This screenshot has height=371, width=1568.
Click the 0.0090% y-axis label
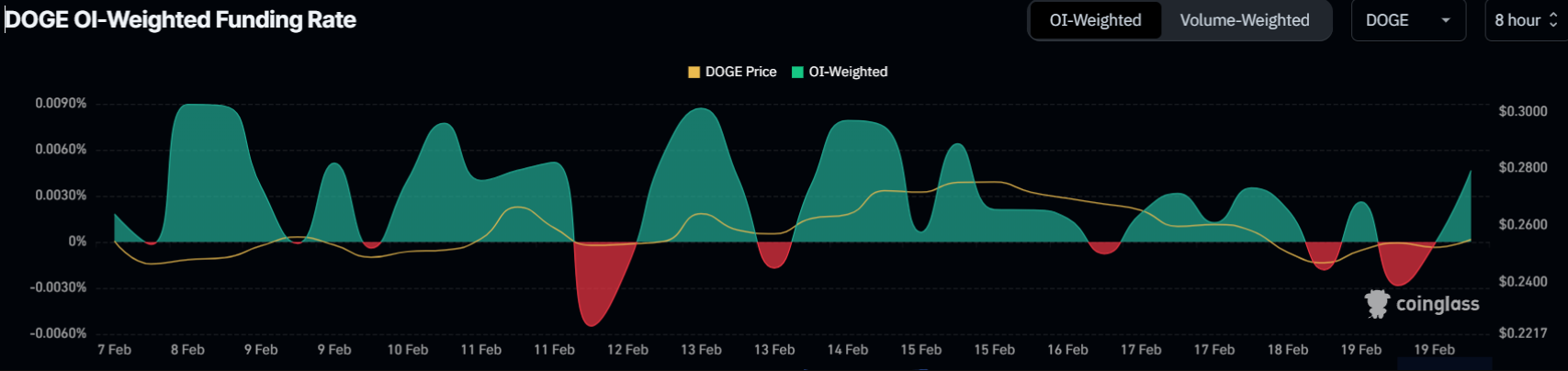pos(61,104)
